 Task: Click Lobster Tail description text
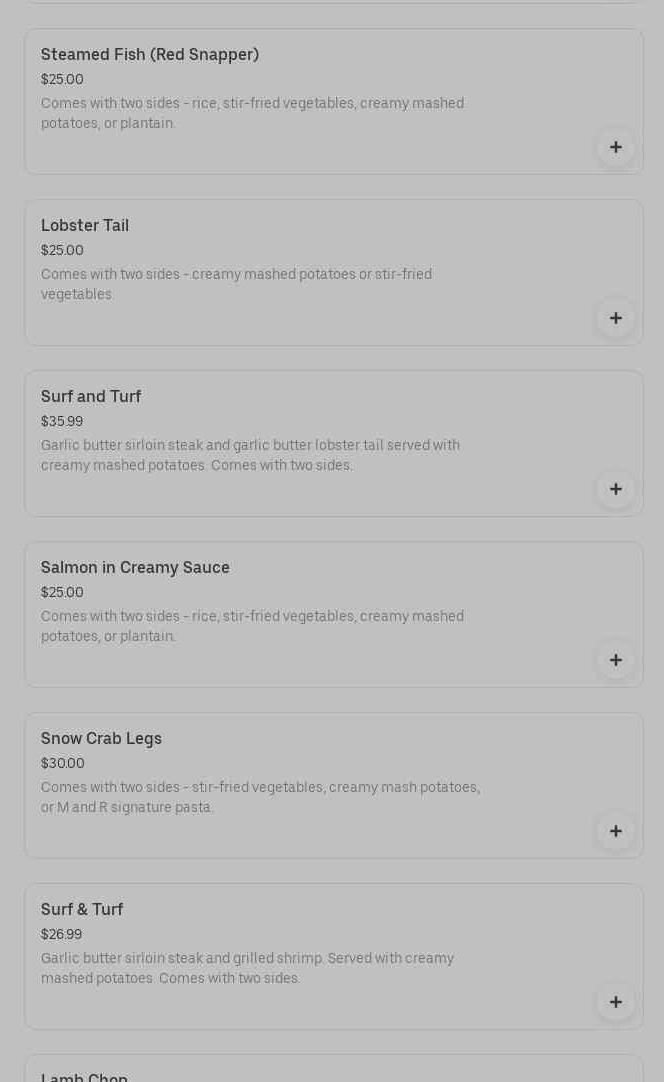coord(236,284)
